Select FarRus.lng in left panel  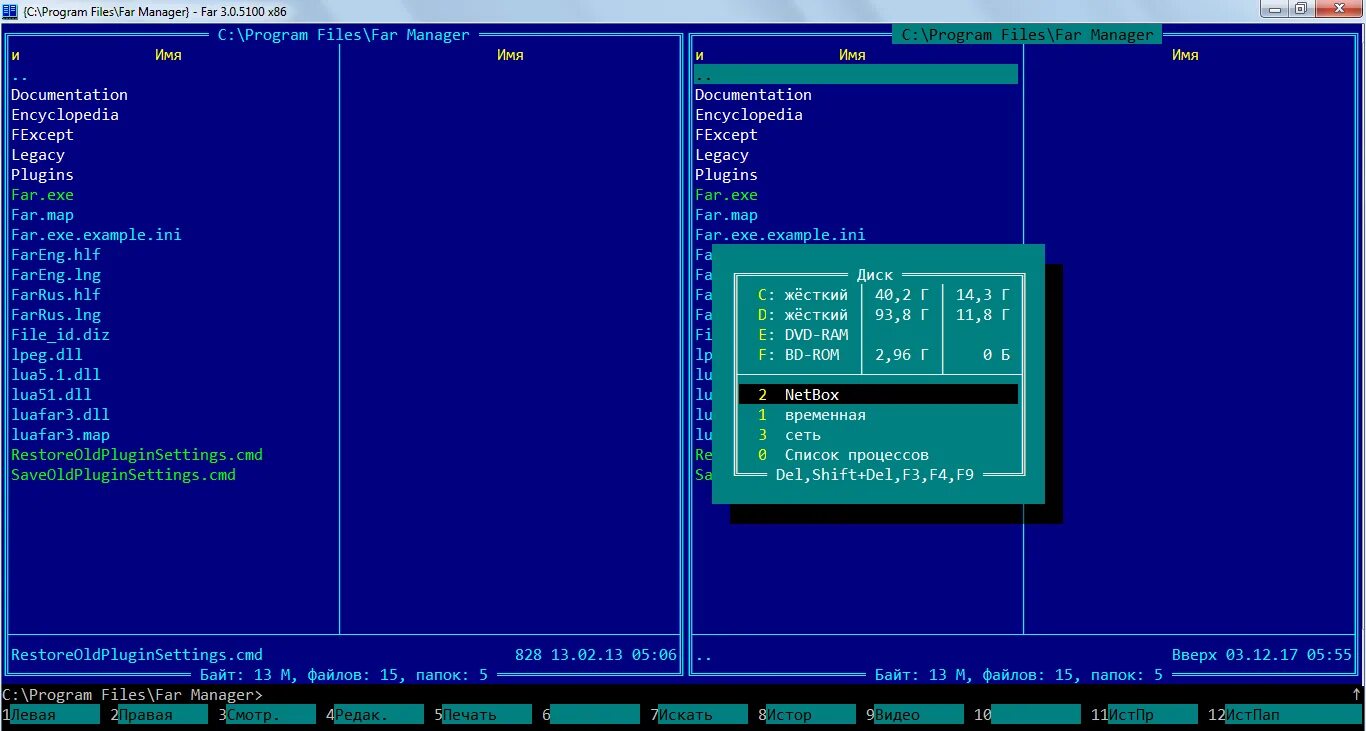[56, 315]
